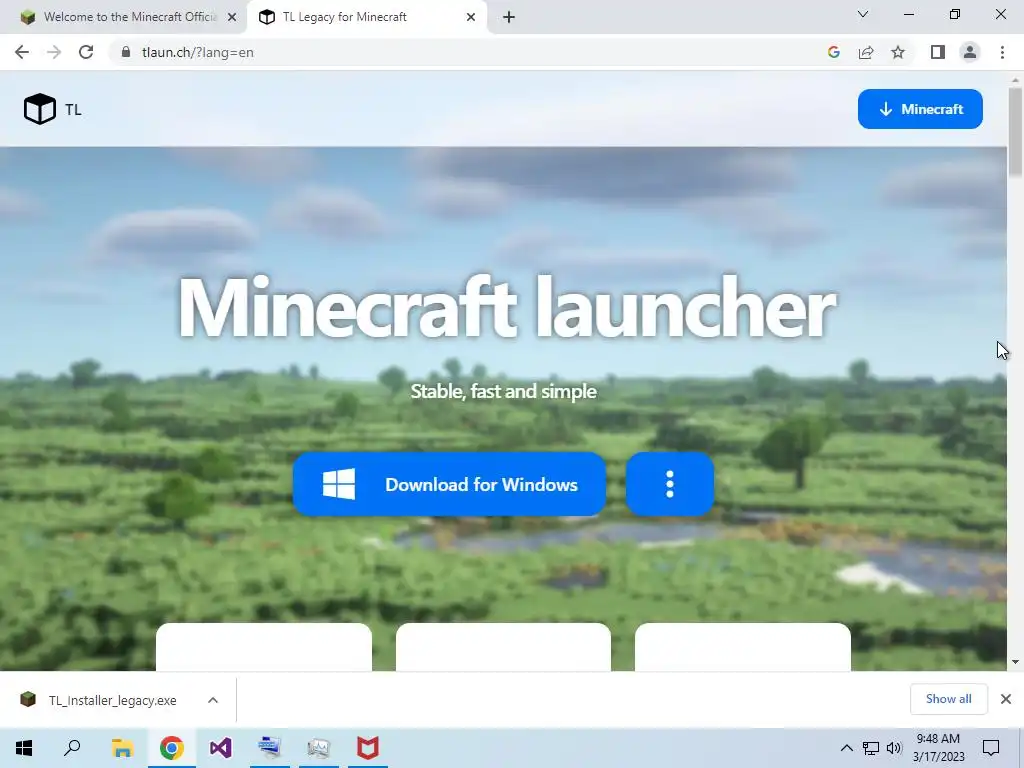This screenshot has height=768, width=1024.
Task: Click the volume speaker tray icon
Action: tap(894, 748)
